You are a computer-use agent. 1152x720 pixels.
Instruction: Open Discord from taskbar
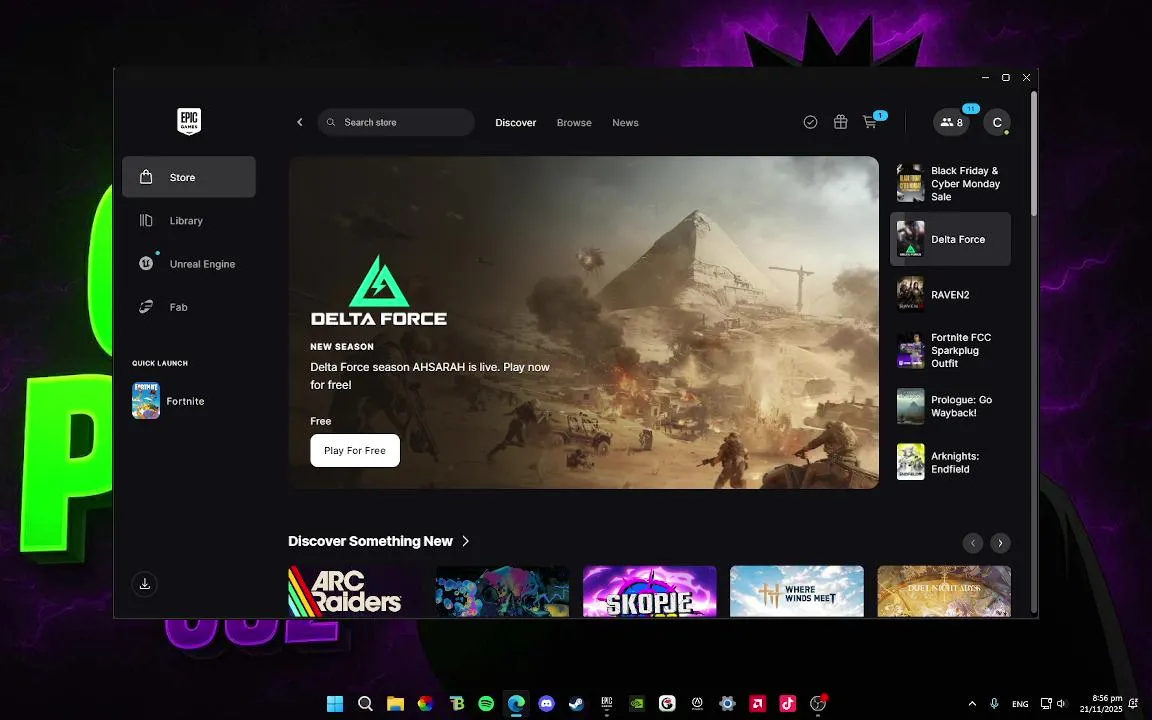(547, 703)
